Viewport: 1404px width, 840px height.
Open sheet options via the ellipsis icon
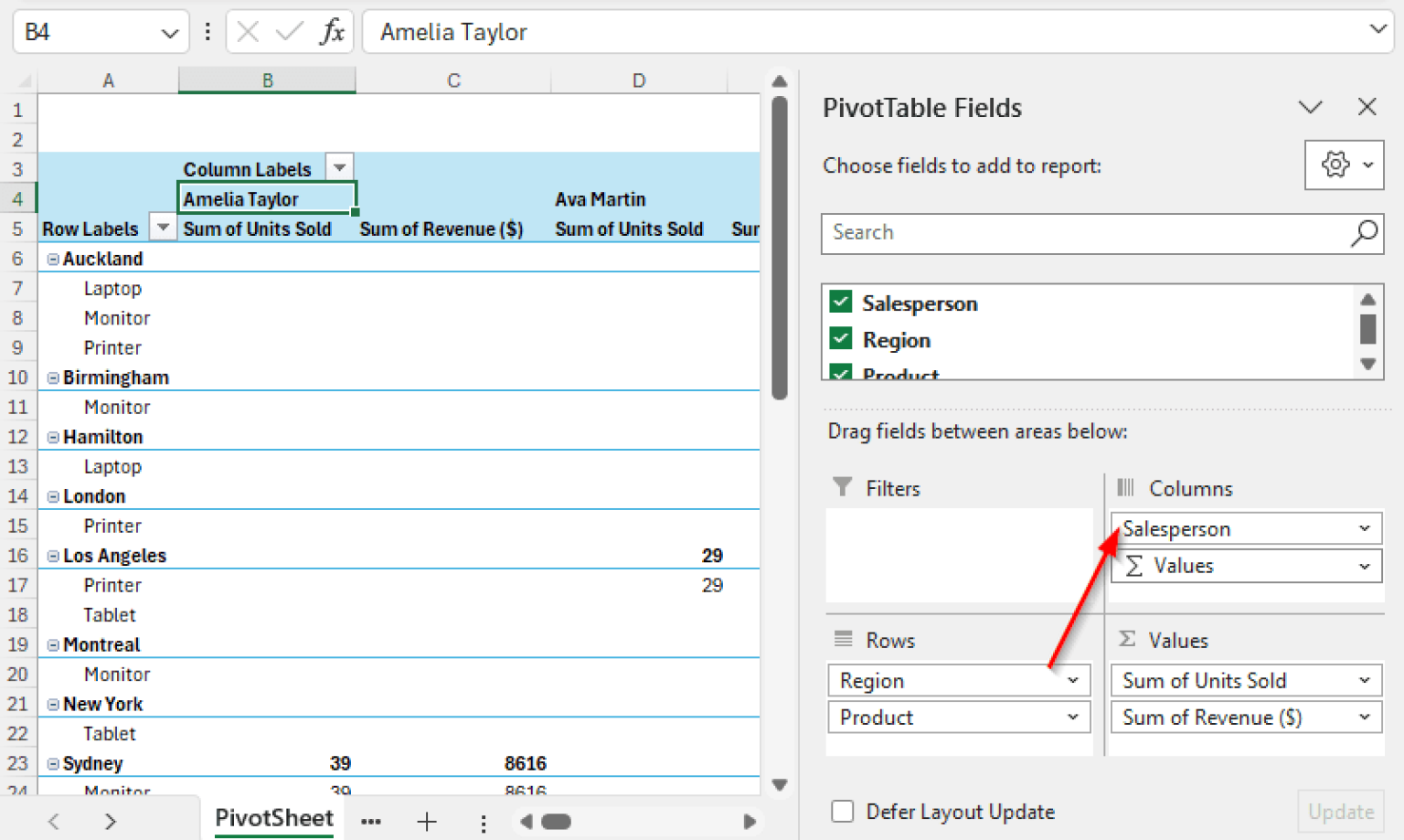click(x=370, y=822)
